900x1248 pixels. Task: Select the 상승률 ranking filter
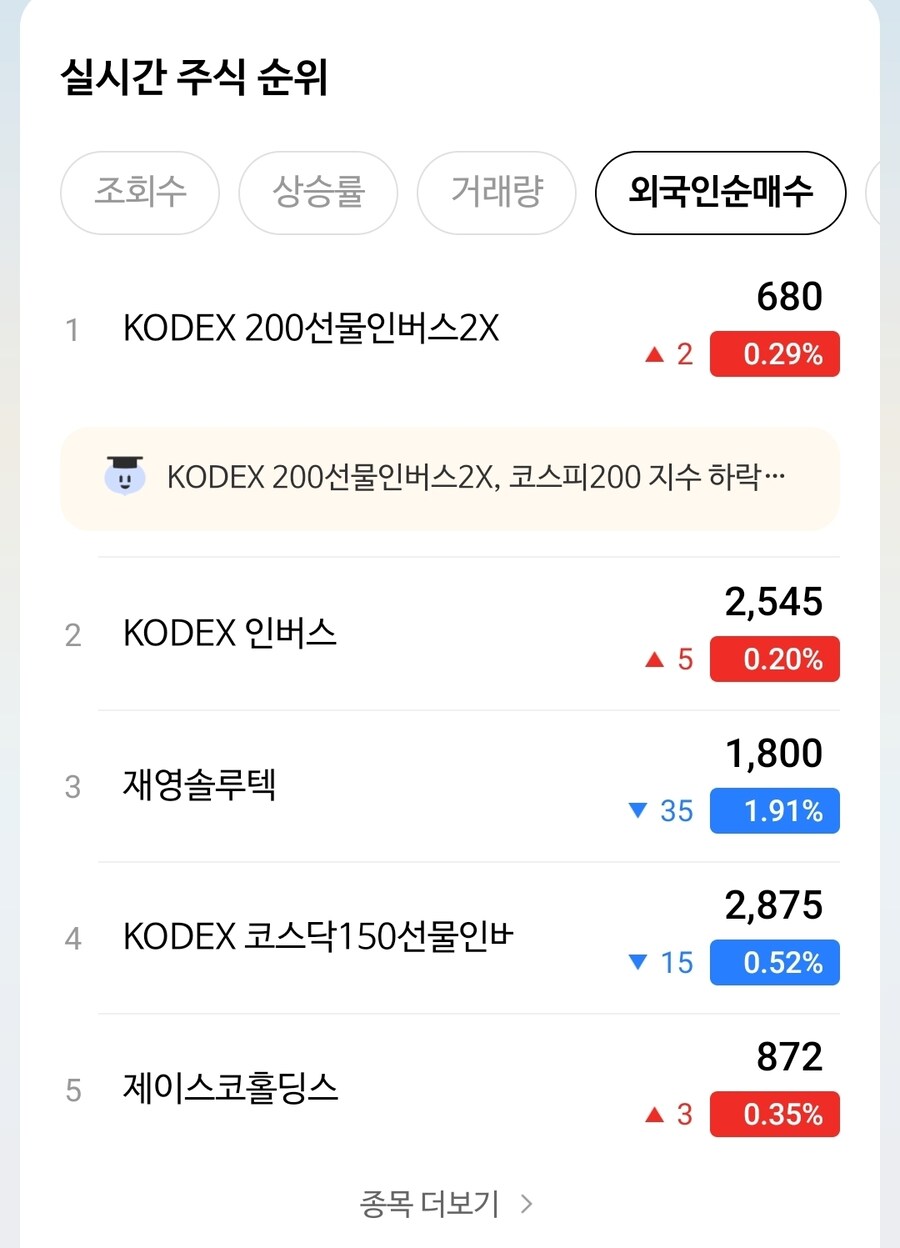318,193
